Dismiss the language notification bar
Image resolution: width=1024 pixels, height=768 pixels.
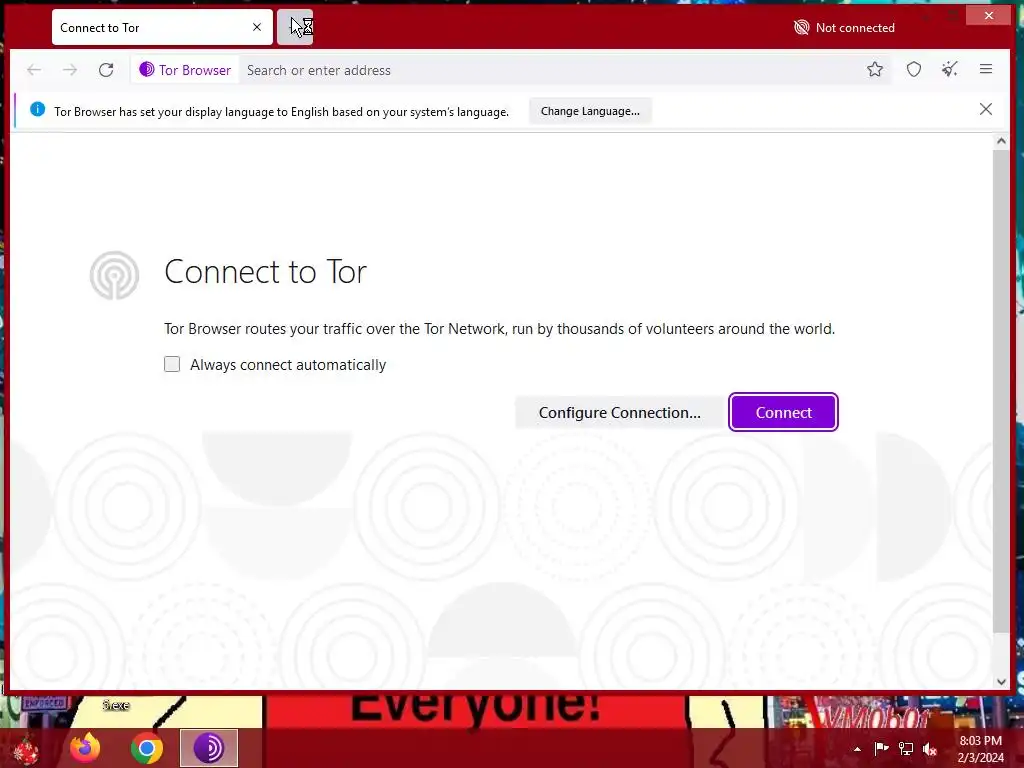[x=985, y=109]
